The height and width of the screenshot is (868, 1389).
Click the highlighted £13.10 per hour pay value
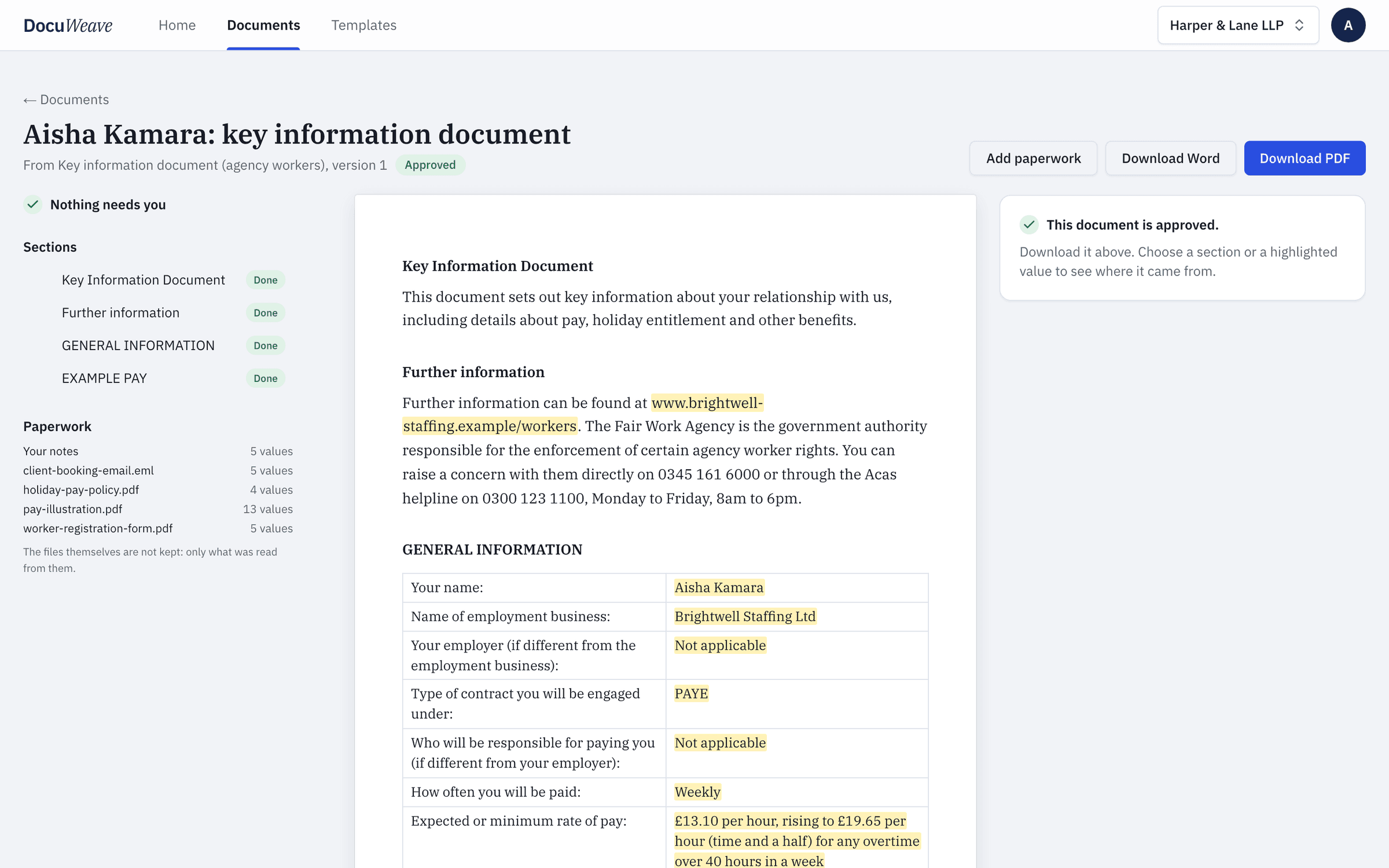coord(797,841)
